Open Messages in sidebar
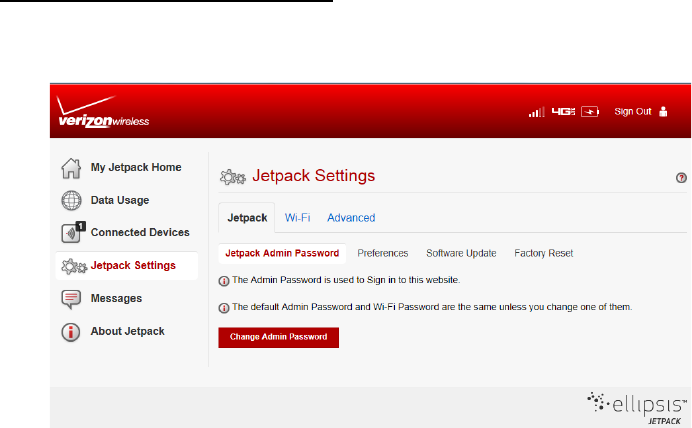 pyautogui.click(x=116, y=298)
